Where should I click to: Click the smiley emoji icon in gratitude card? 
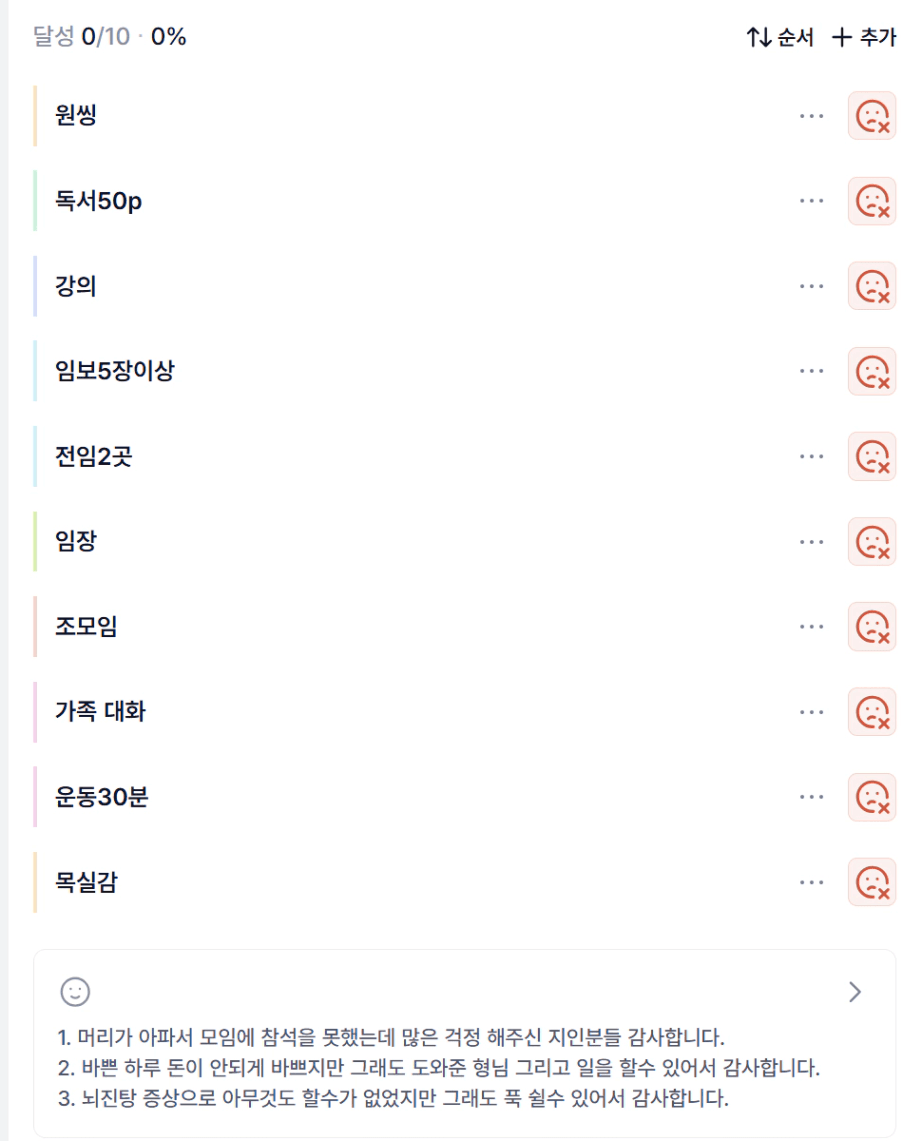75,991
